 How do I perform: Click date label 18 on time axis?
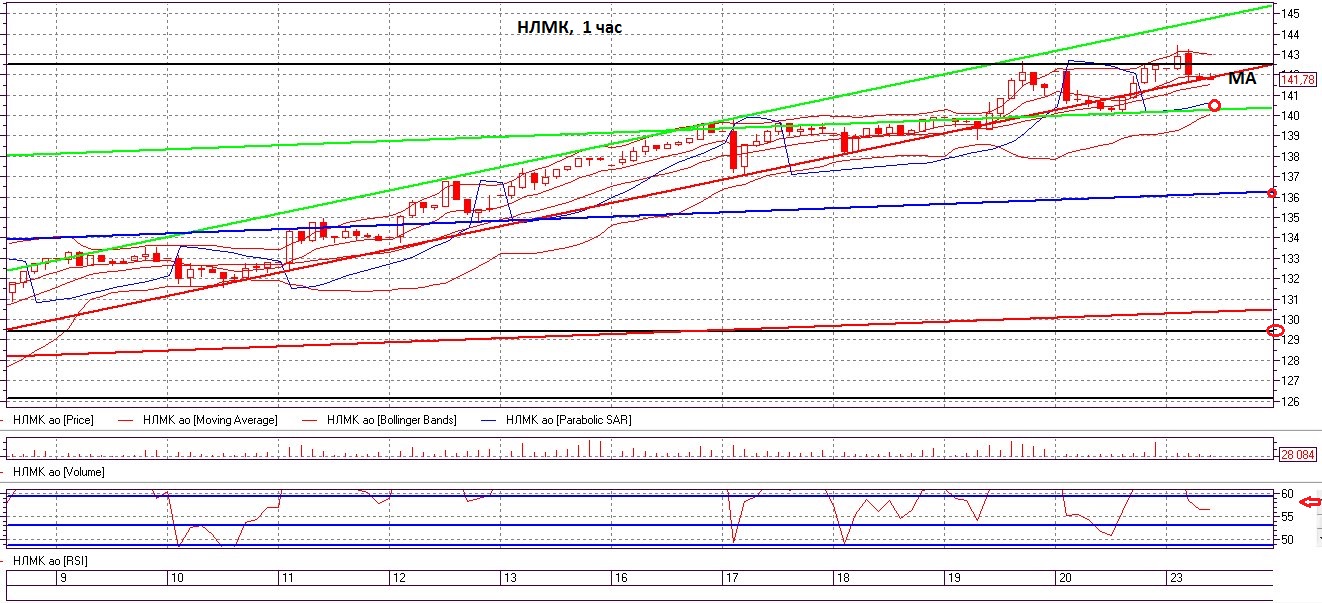pos(842,578)
